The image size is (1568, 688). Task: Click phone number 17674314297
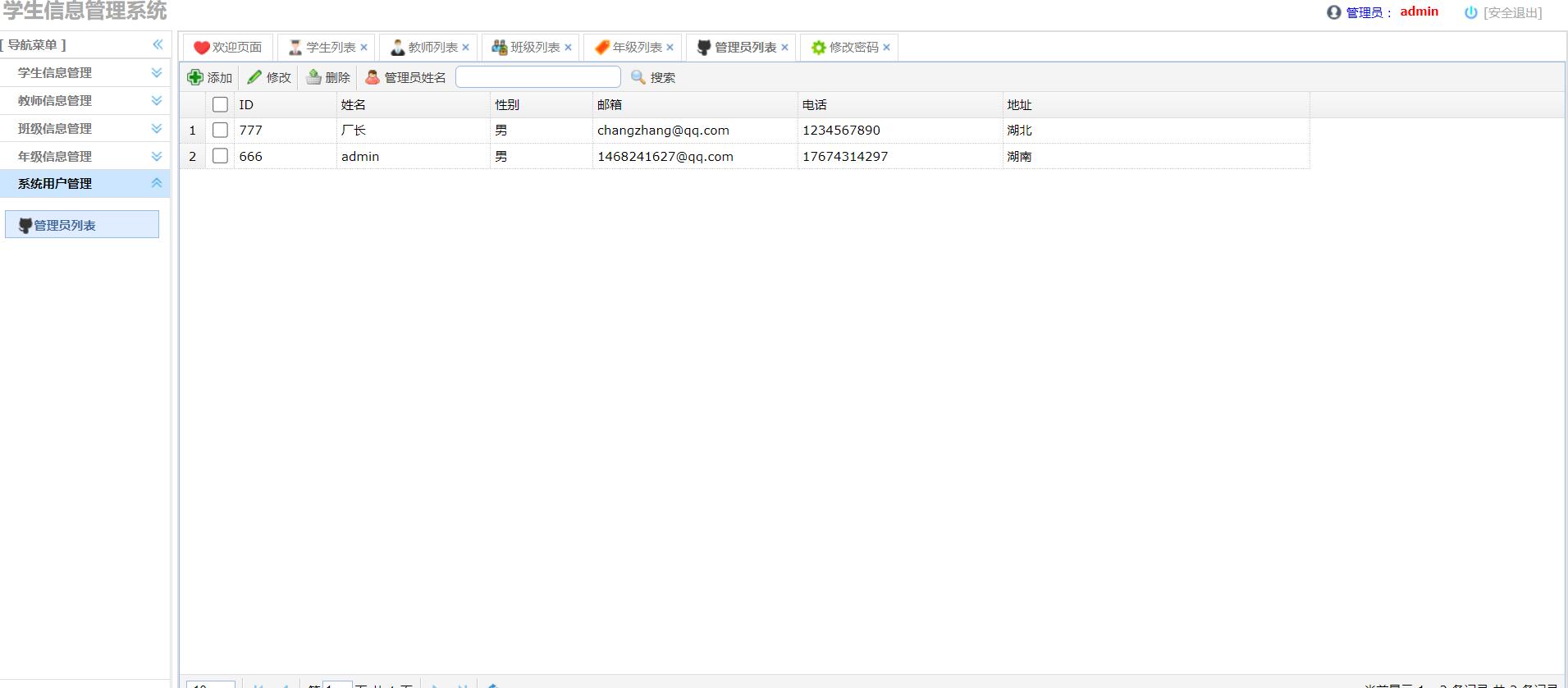click(845, 157)
